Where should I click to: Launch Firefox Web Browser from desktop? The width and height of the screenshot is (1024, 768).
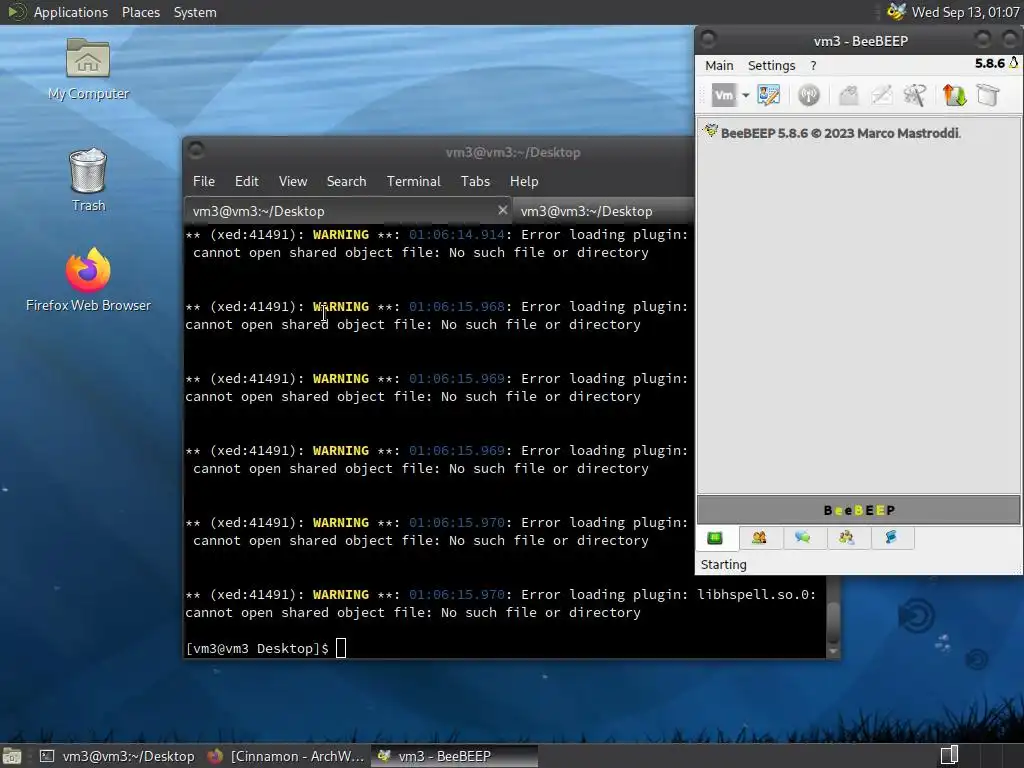(88, 280)
